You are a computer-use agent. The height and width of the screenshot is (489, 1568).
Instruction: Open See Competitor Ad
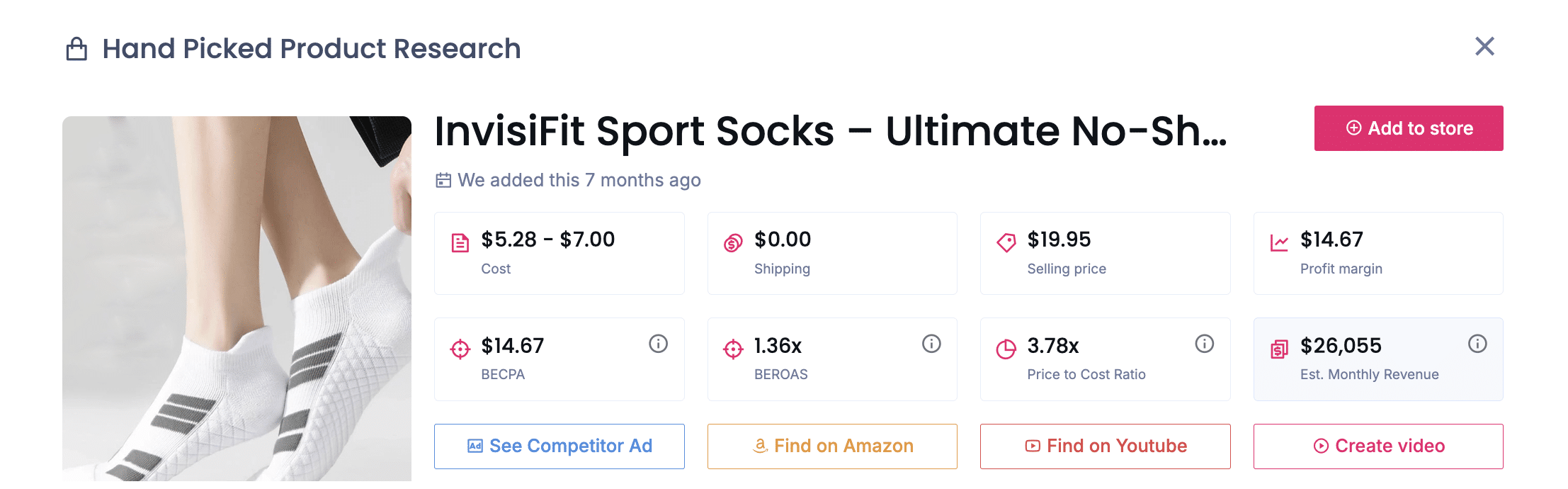click(x=559, y=446)
